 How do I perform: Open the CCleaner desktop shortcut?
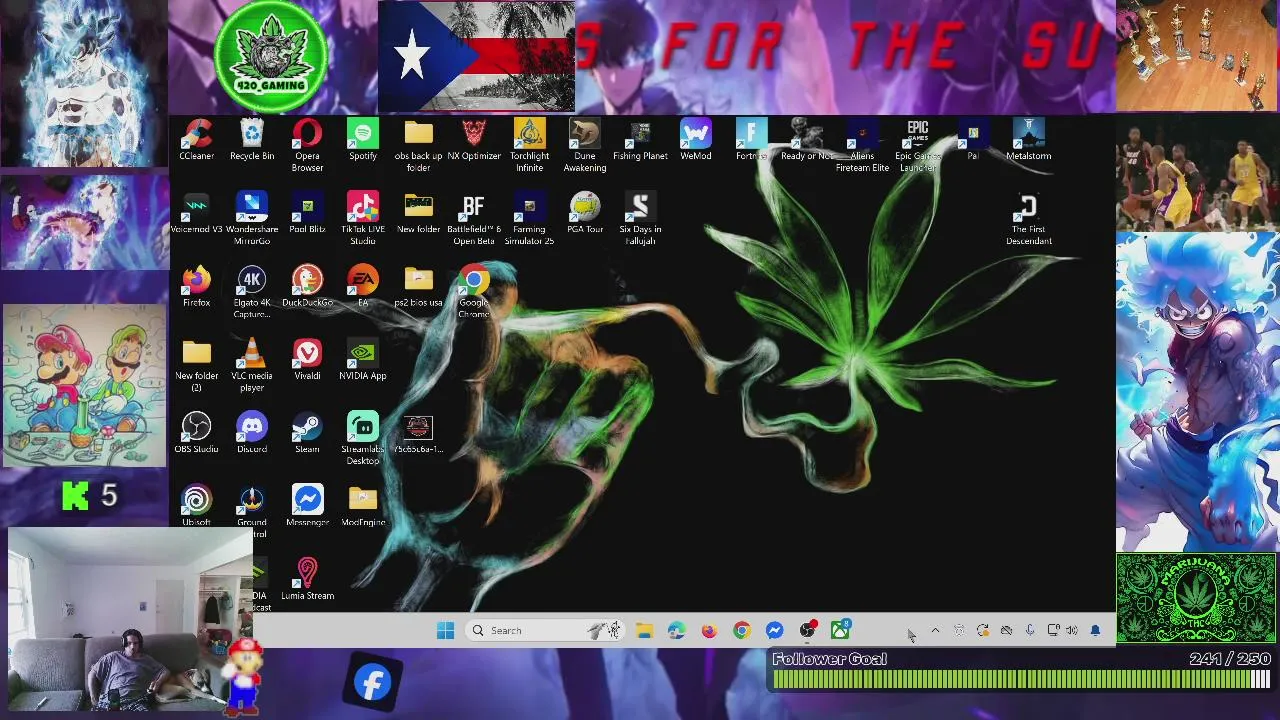[196, 140]
